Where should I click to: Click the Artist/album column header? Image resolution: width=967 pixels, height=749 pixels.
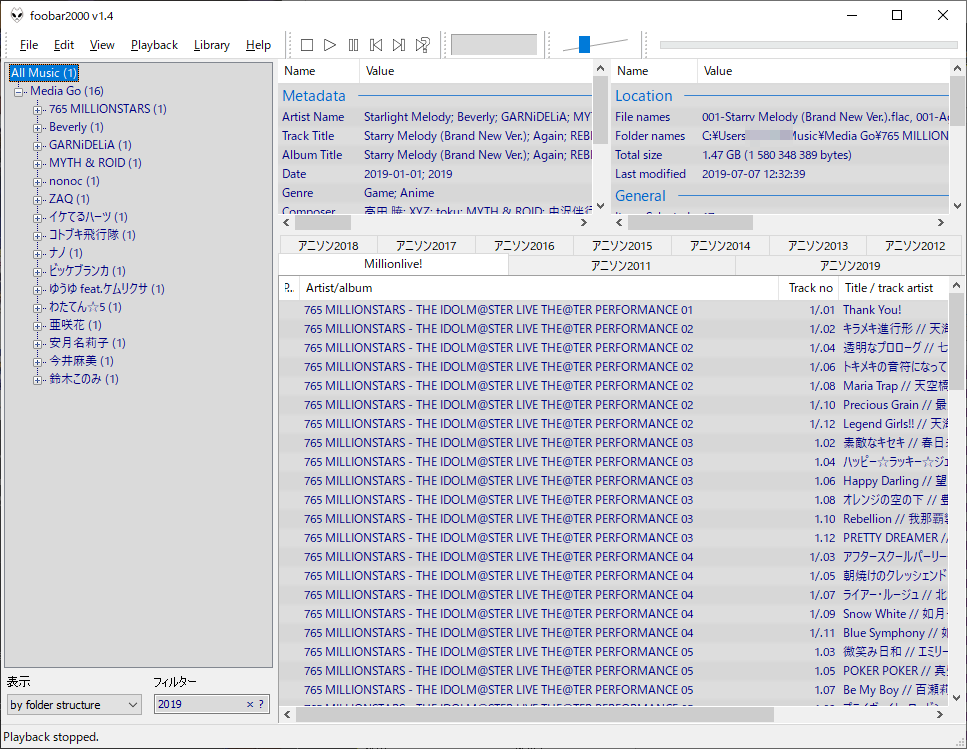[x=538, y=288]
